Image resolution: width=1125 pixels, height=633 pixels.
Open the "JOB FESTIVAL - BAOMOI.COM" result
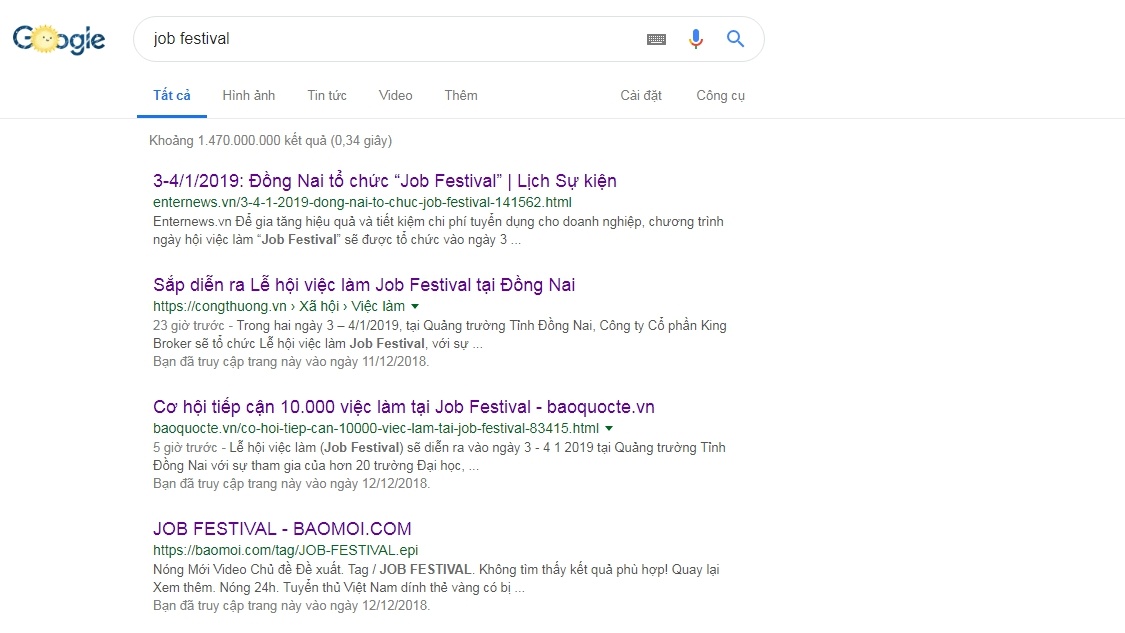(x=282, y=529)
